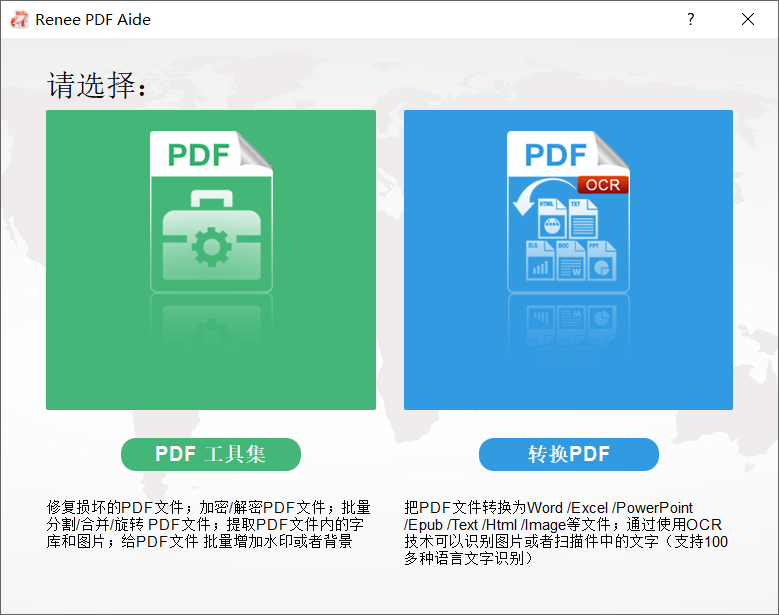Open help with the question mark icon
Viewport: 779px width, 615px height.
pos(691,19)
